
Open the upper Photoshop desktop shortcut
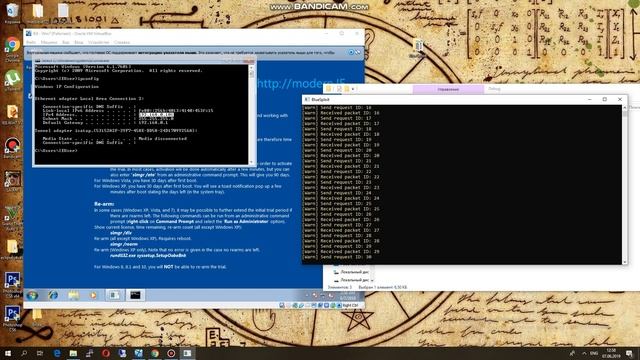[12, 283]
